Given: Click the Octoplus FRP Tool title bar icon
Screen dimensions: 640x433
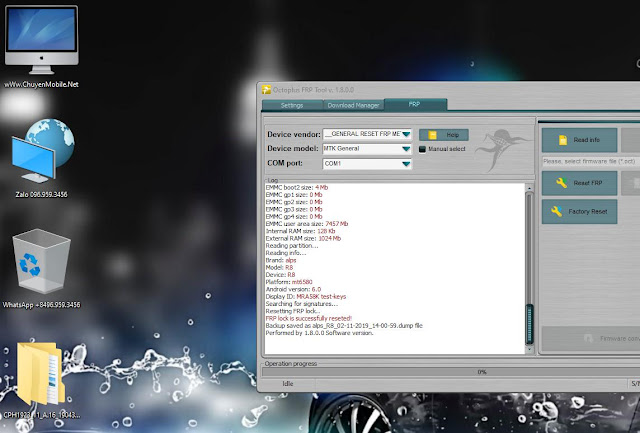Looking at the screenshot, I should pos(266,89).
